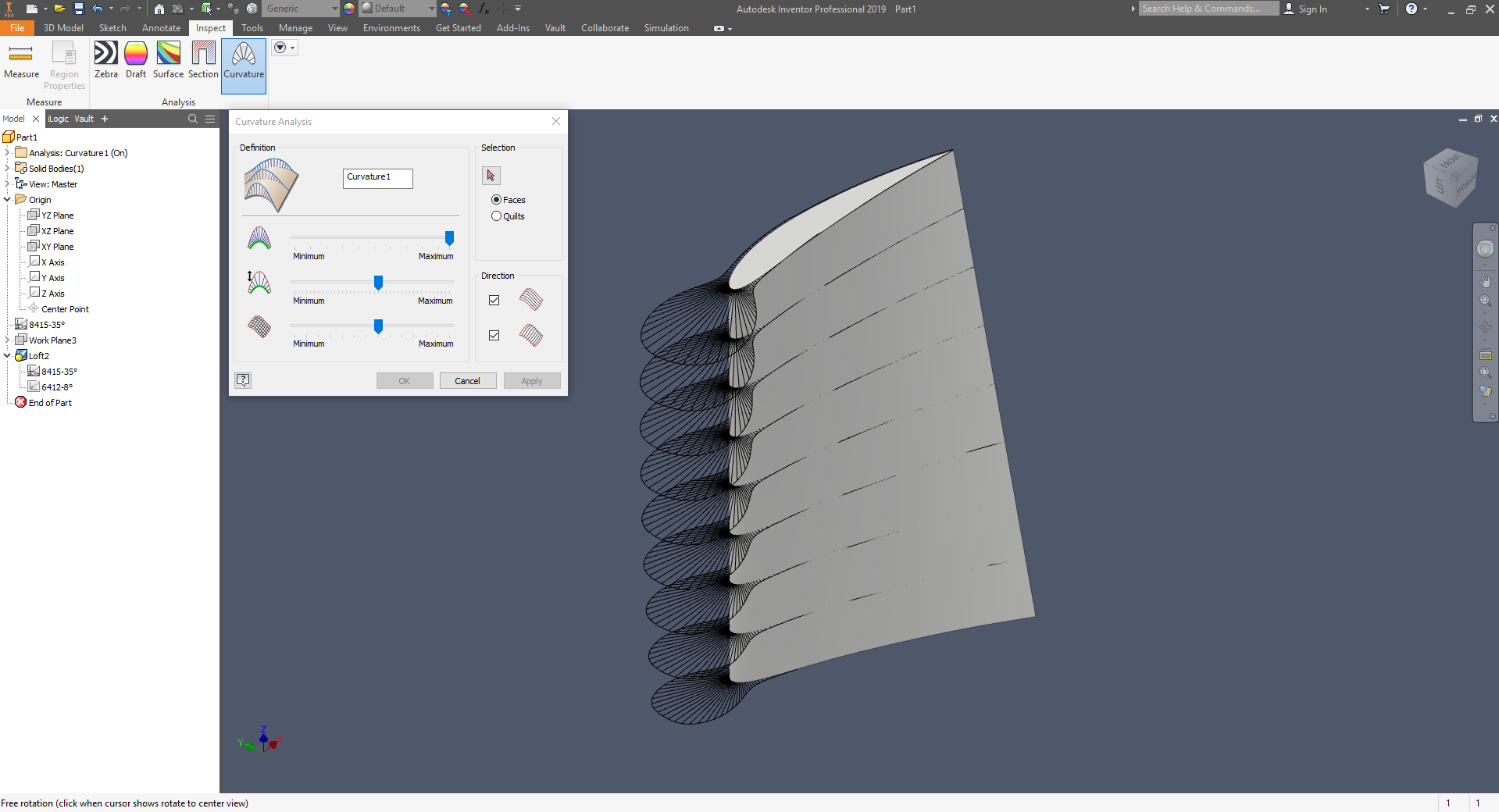1499x812 pixels.
Task: Click the ViewCube in the viewport
Action: coord(1451,178)
